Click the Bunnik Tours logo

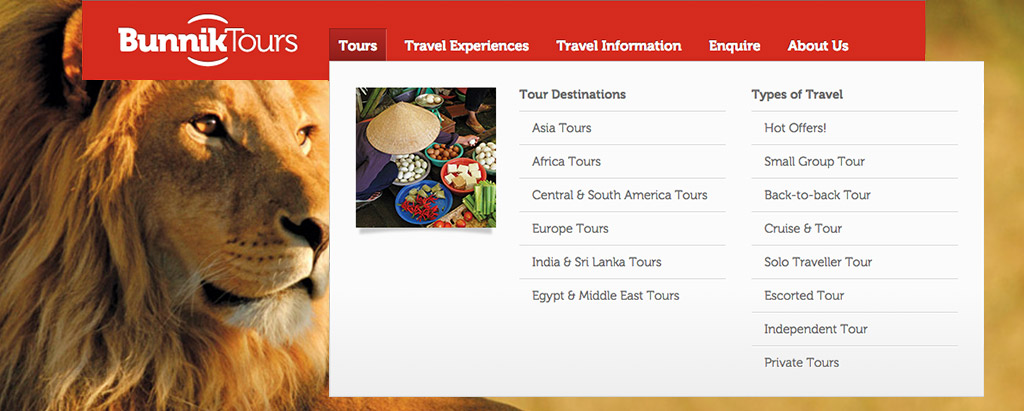point(207,41)
